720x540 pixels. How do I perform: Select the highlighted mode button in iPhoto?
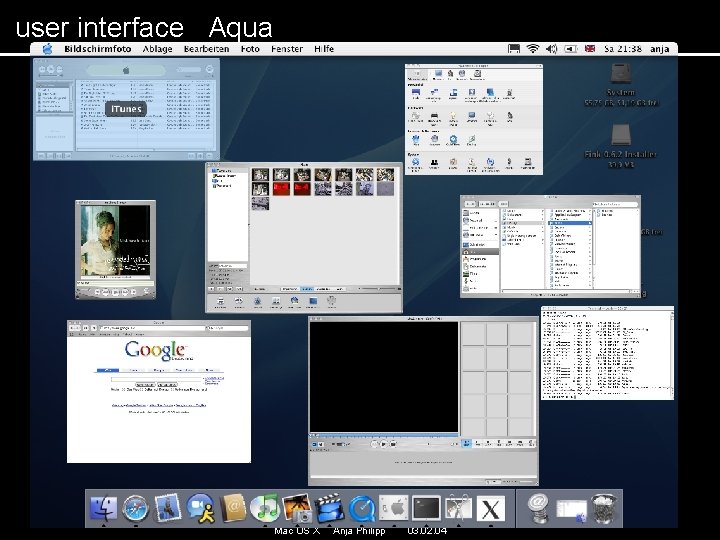click(307, 289)
